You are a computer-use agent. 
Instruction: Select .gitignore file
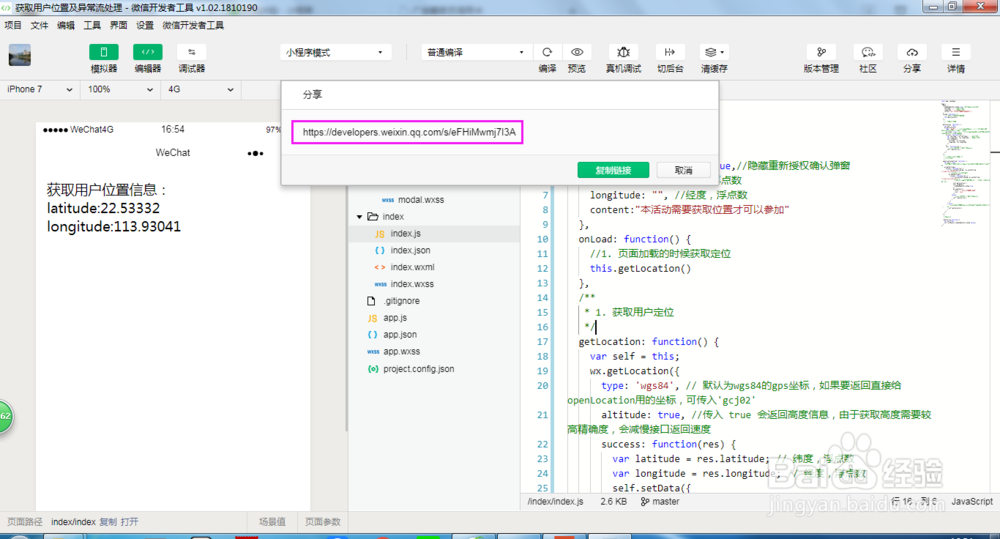tap(402, 301)
